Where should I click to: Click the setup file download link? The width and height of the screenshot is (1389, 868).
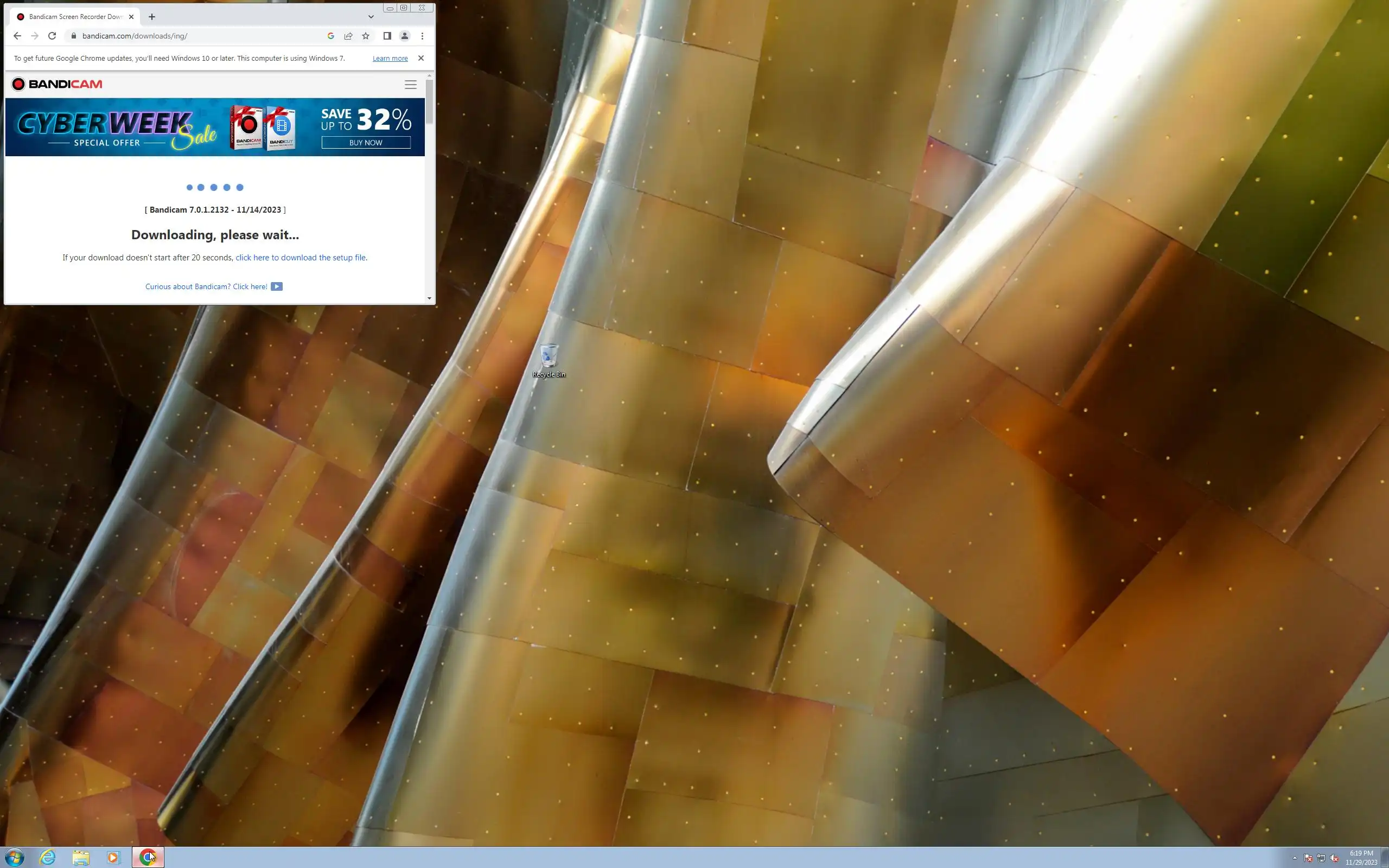pos(301,258)
